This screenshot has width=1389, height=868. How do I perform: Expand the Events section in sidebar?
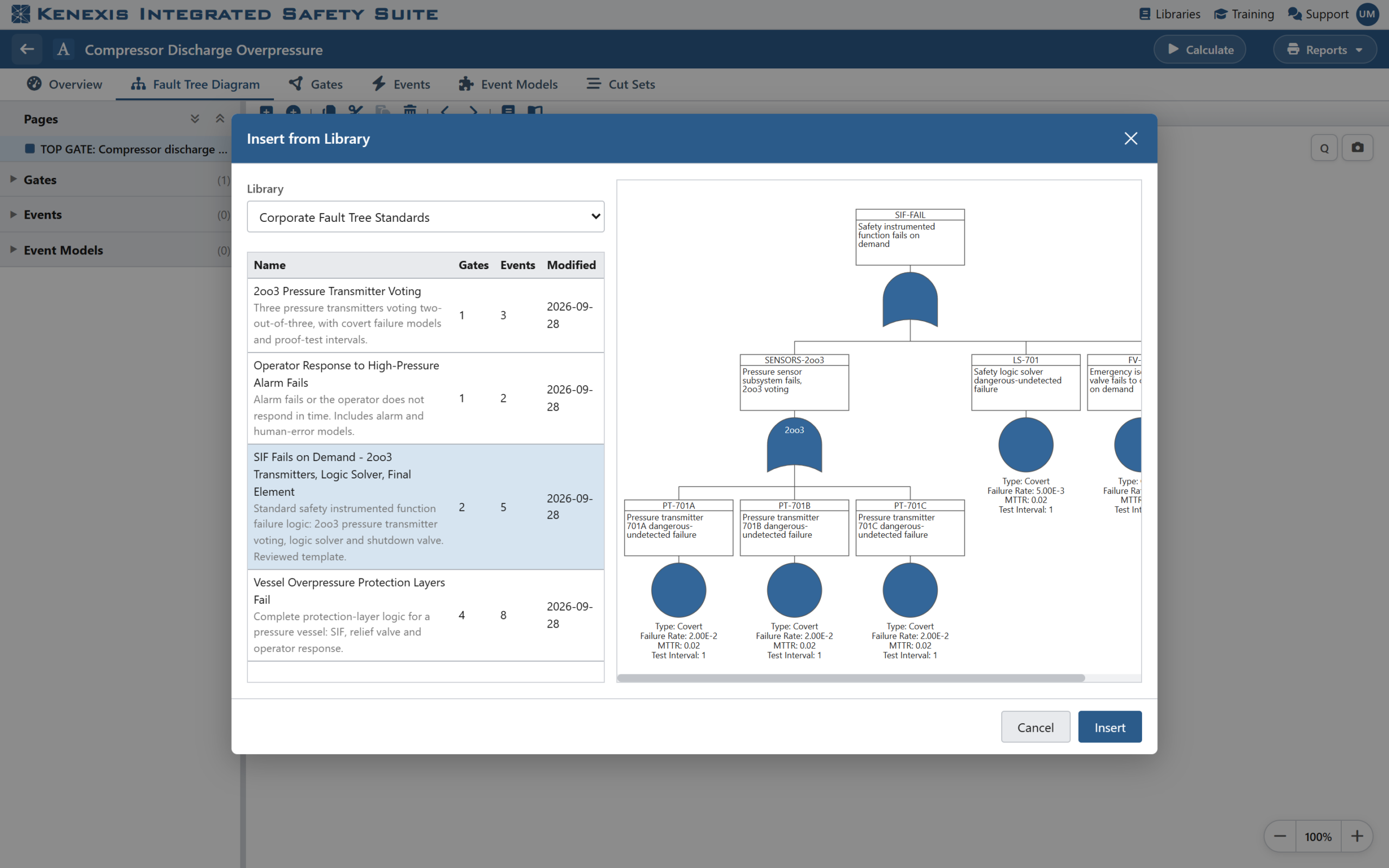(13, 214)
